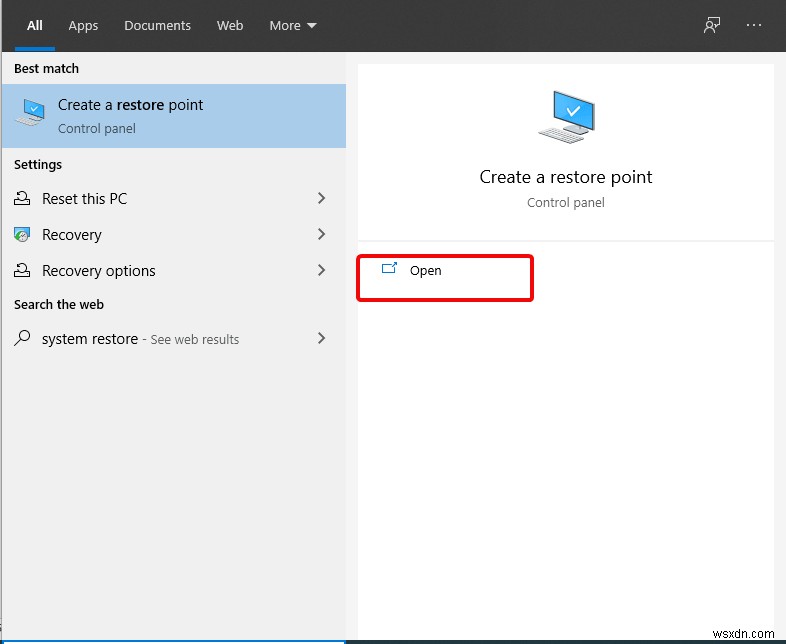Expand the Recovery result chevron

[x=321, y=234]
